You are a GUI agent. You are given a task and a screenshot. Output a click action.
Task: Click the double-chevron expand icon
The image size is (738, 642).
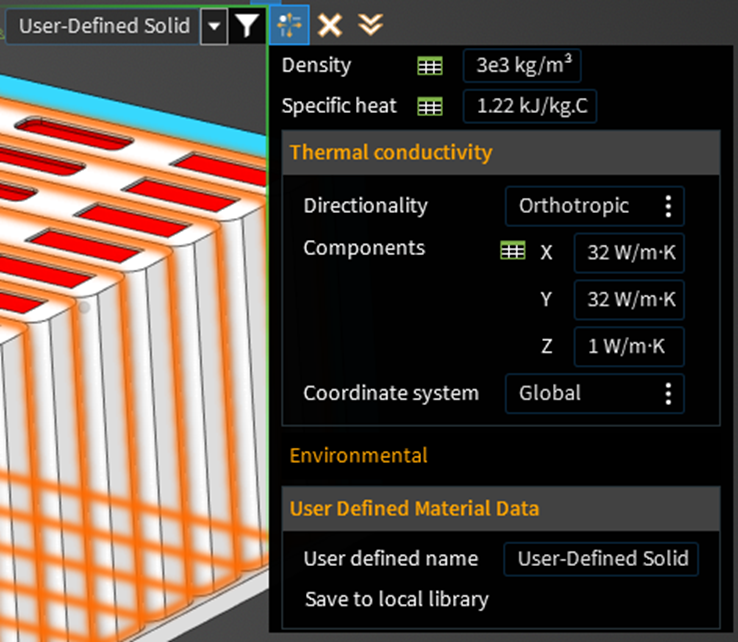370,24
